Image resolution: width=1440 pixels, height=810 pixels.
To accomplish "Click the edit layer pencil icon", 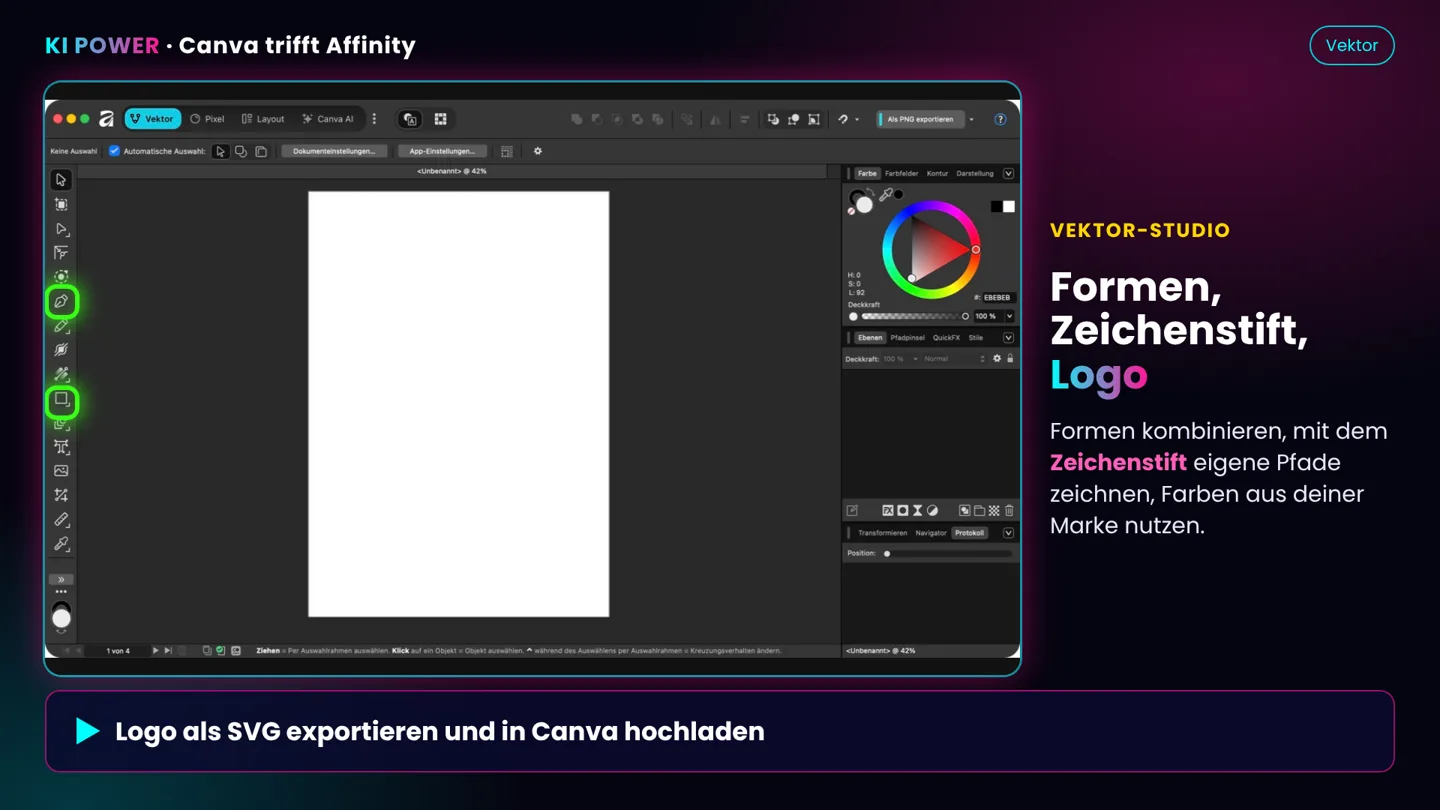I will pyautogui.click(x=853, y=511).
